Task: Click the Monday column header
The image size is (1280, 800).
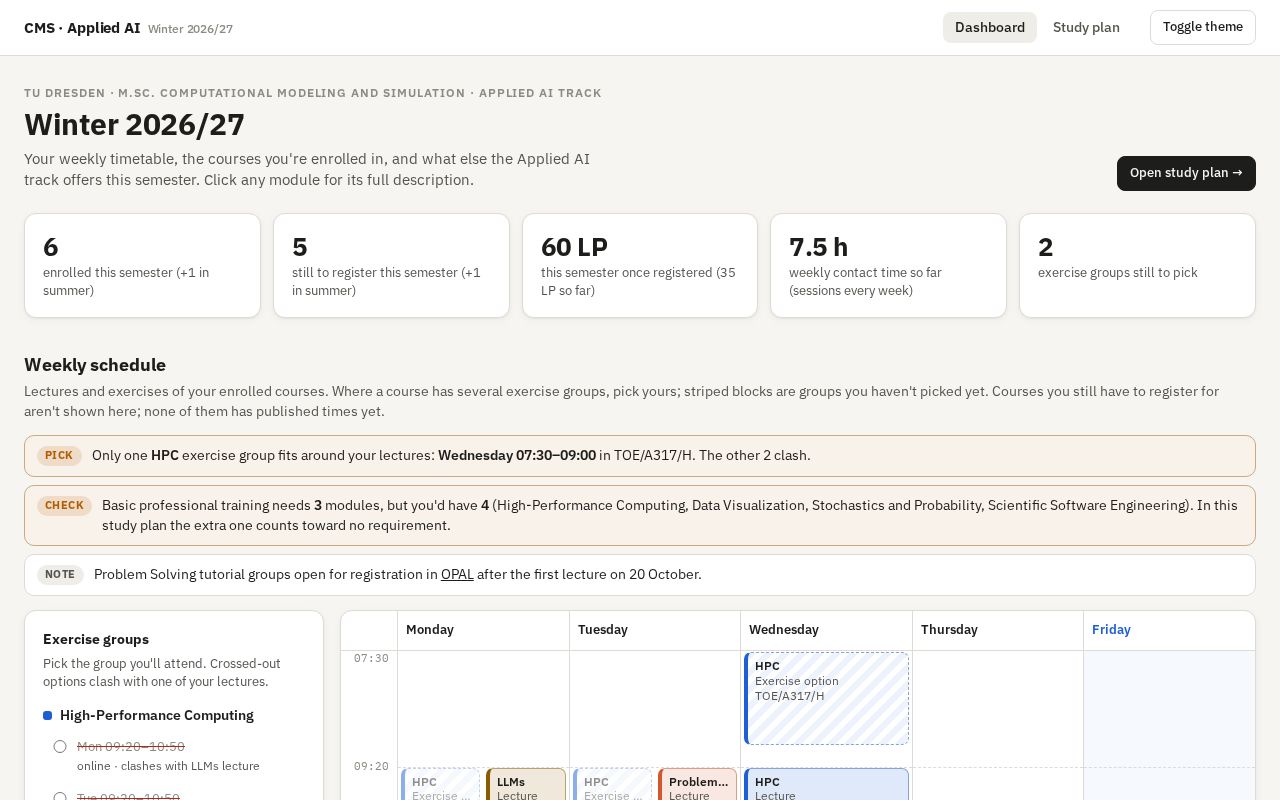Action: [x=484, y=630]
